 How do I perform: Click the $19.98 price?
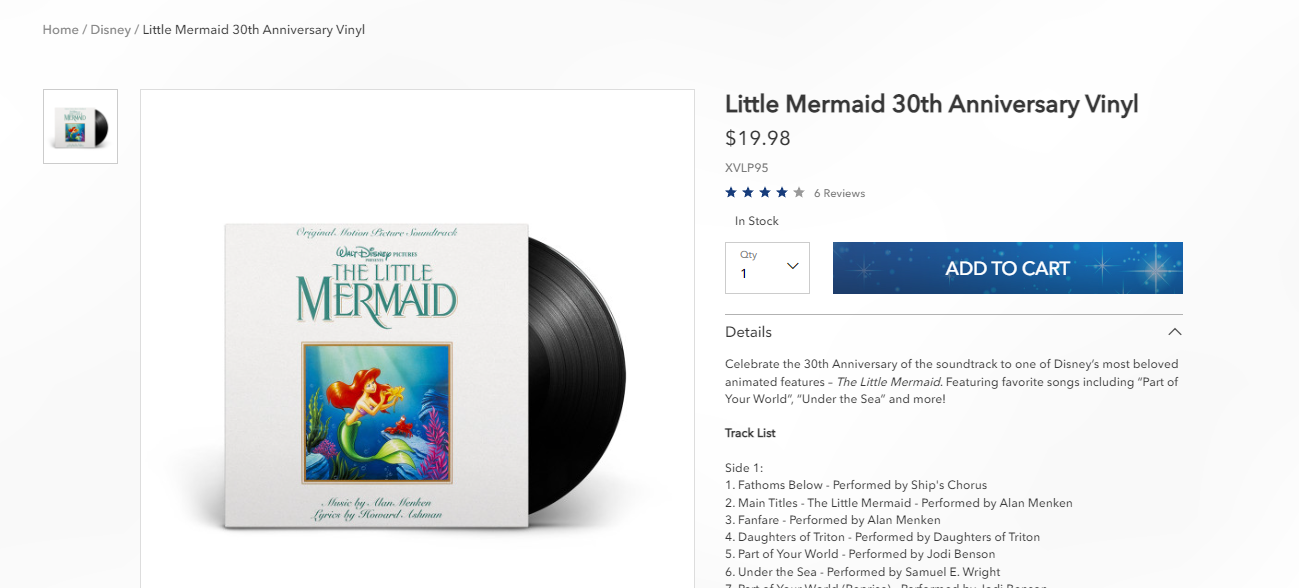[757, 138]
